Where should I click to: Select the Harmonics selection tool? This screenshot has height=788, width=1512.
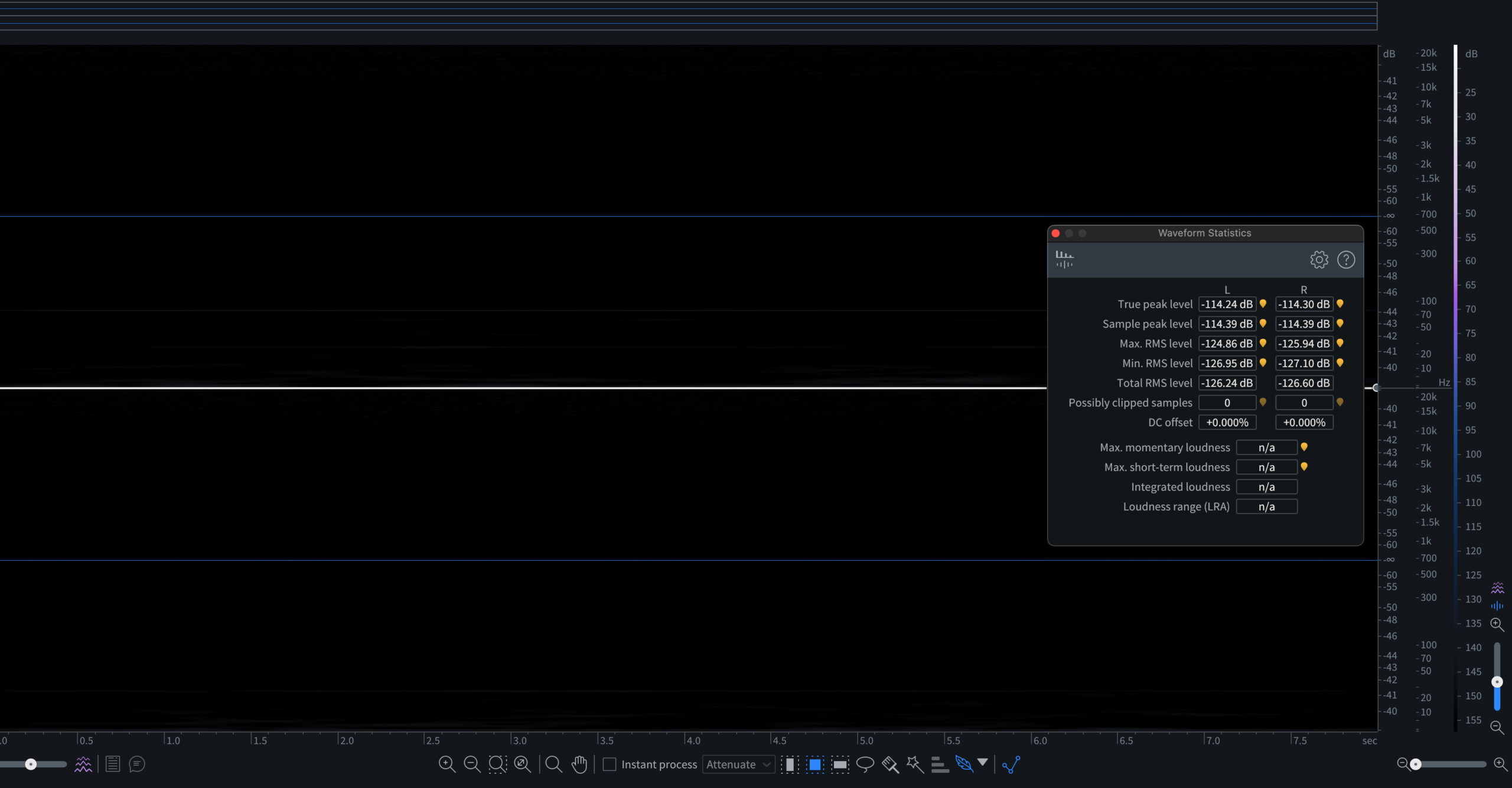[940, 764]
